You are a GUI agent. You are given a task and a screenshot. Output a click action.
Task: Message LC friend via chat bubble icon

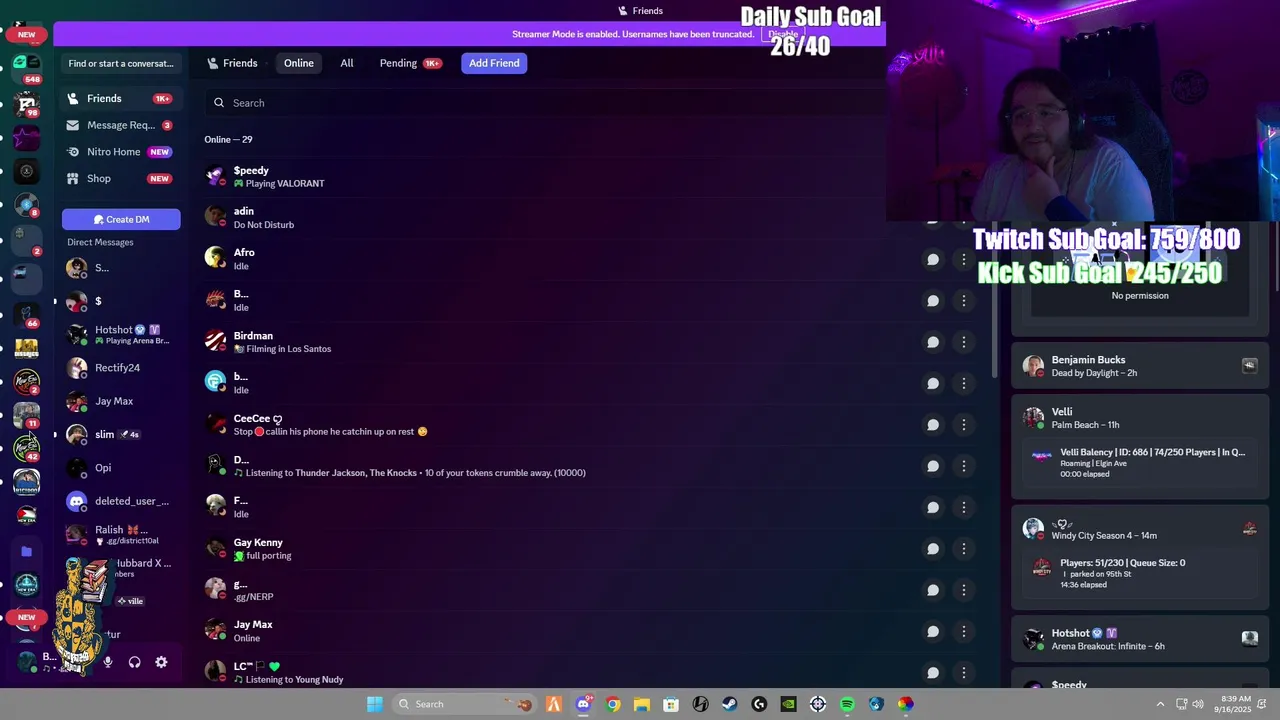[932, 673]
